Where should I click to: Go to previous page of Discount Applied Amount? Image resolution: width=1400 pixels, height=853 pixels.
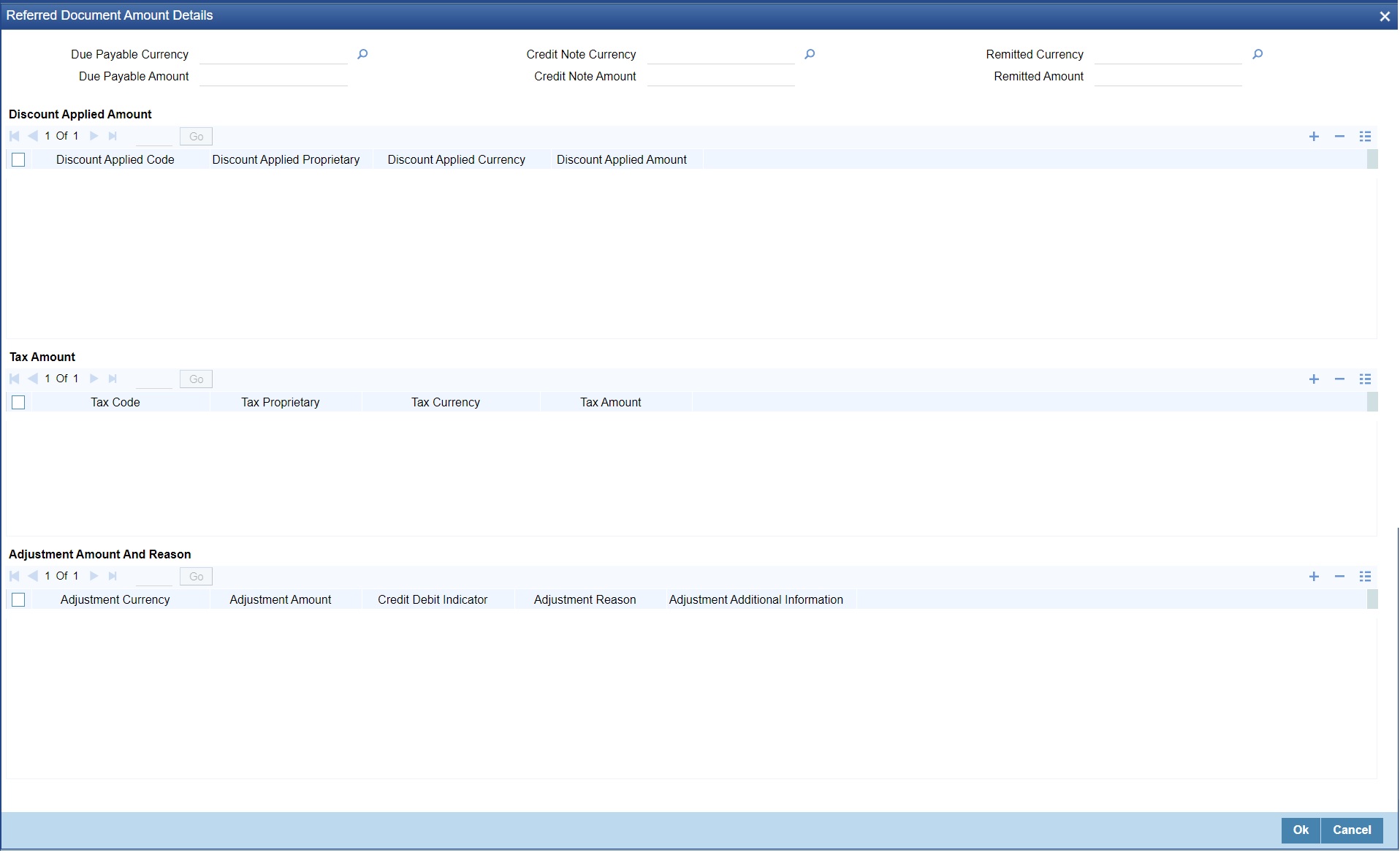click(x=32, y=136)
